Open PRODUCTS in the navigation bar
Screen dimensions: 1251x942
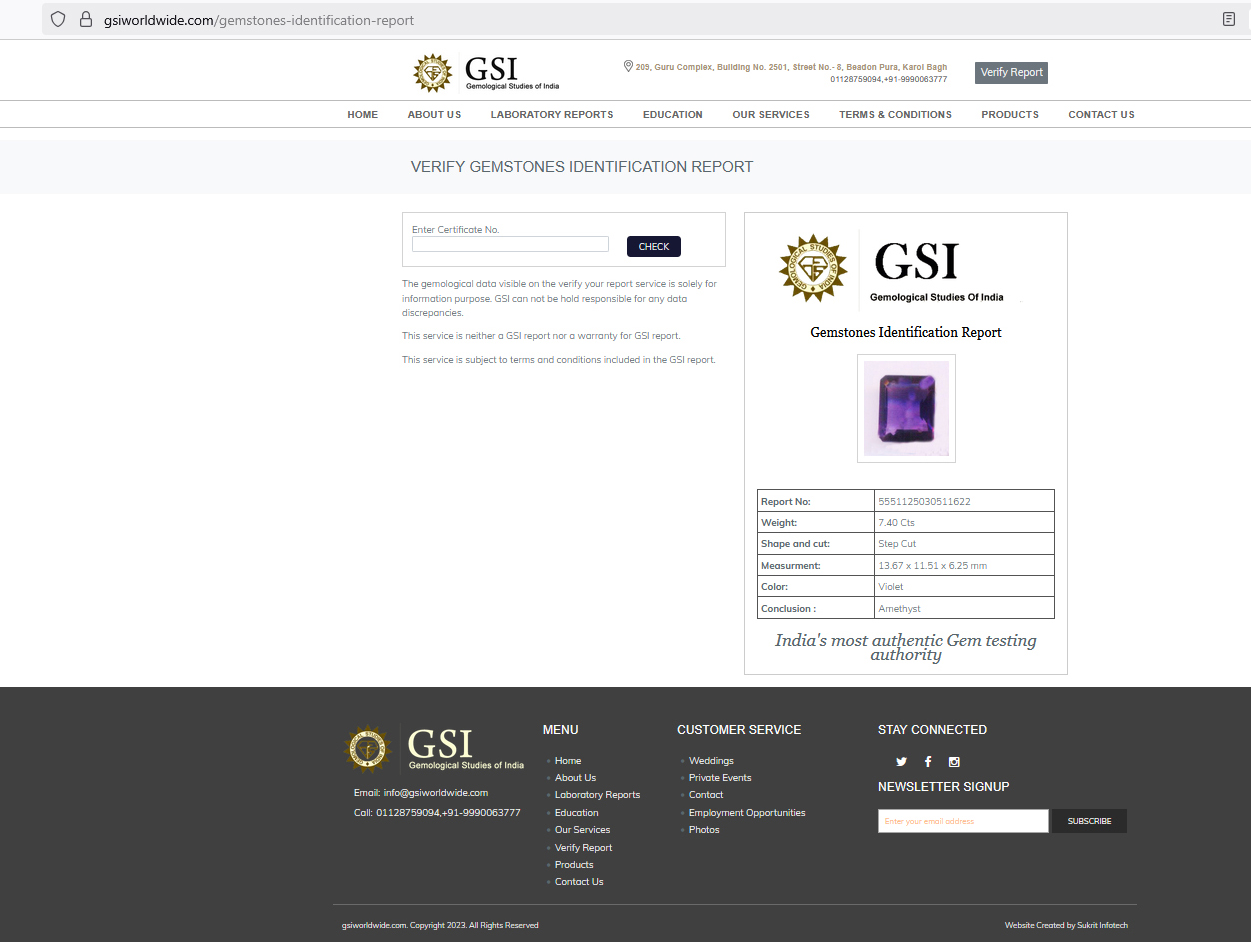1010,115
